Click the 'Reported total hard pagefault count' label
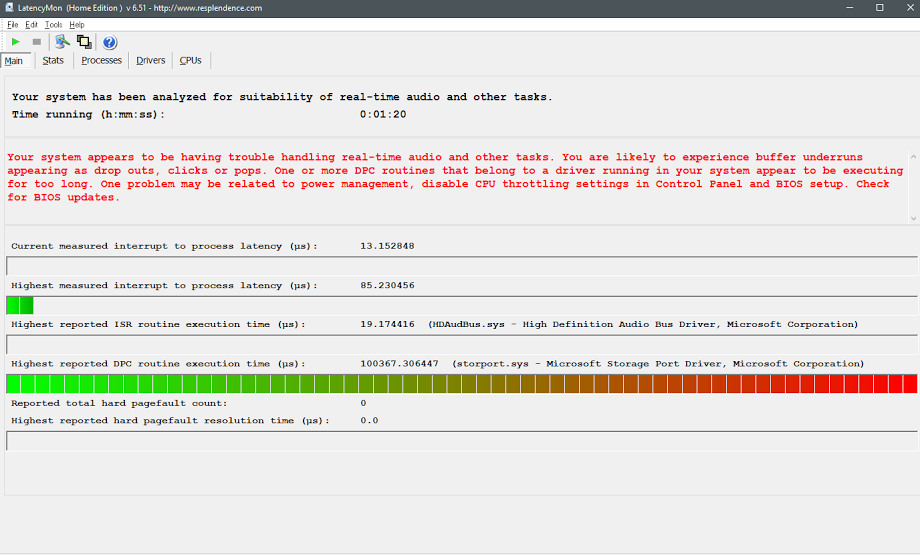This screenshot has height=555, width=920. [119, 403]
